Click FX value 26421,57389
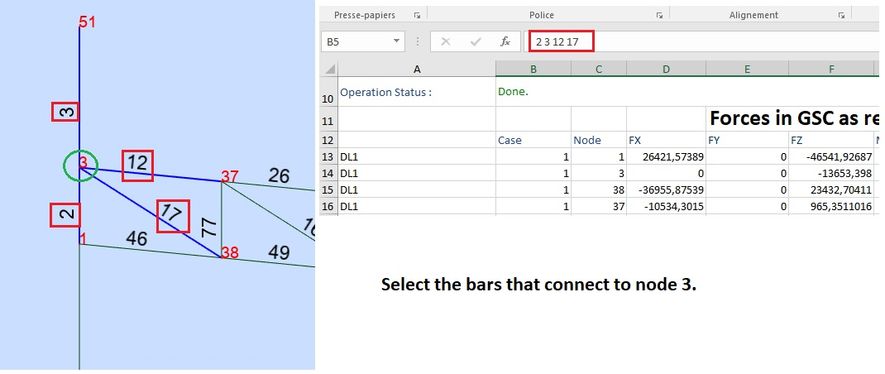This screenshot has width=885, height=374. (666, 157)
